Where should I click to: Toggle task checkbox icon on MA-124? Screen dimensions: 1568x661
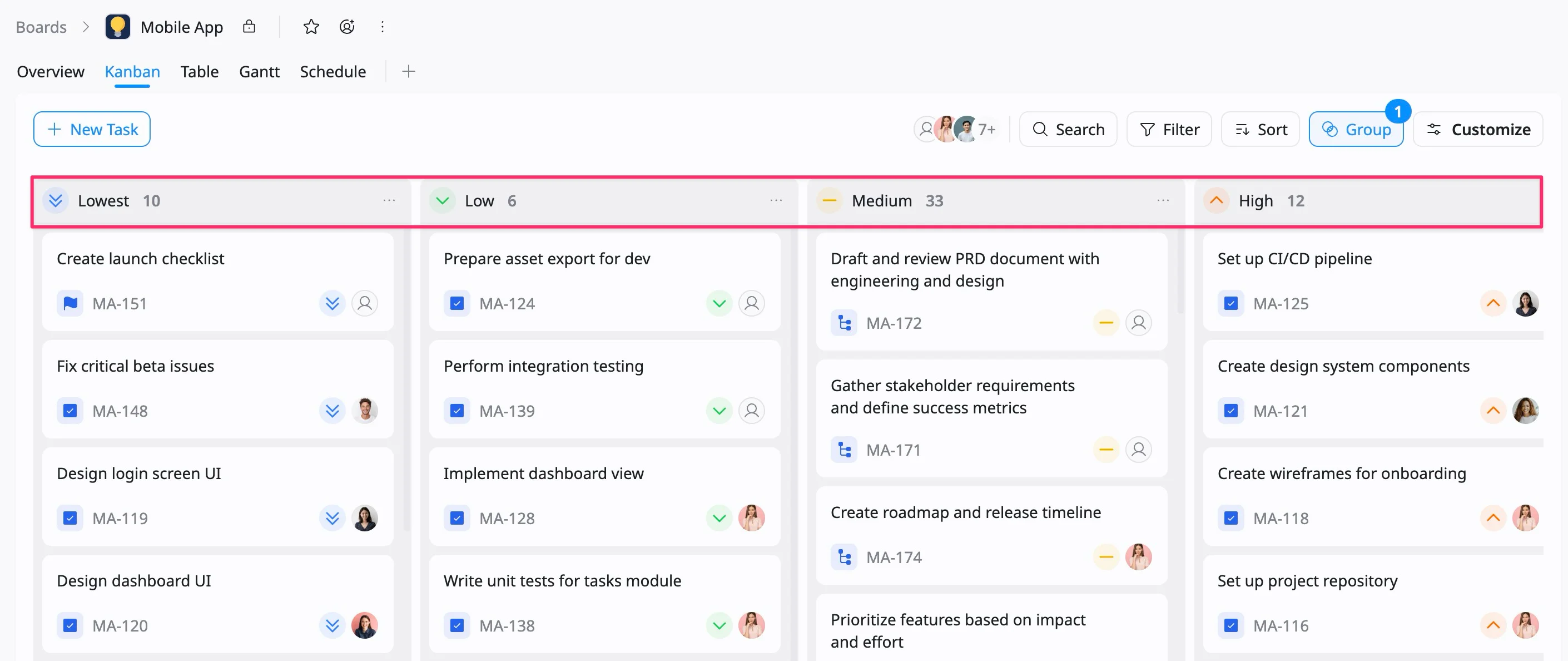[x=457, y=303]
